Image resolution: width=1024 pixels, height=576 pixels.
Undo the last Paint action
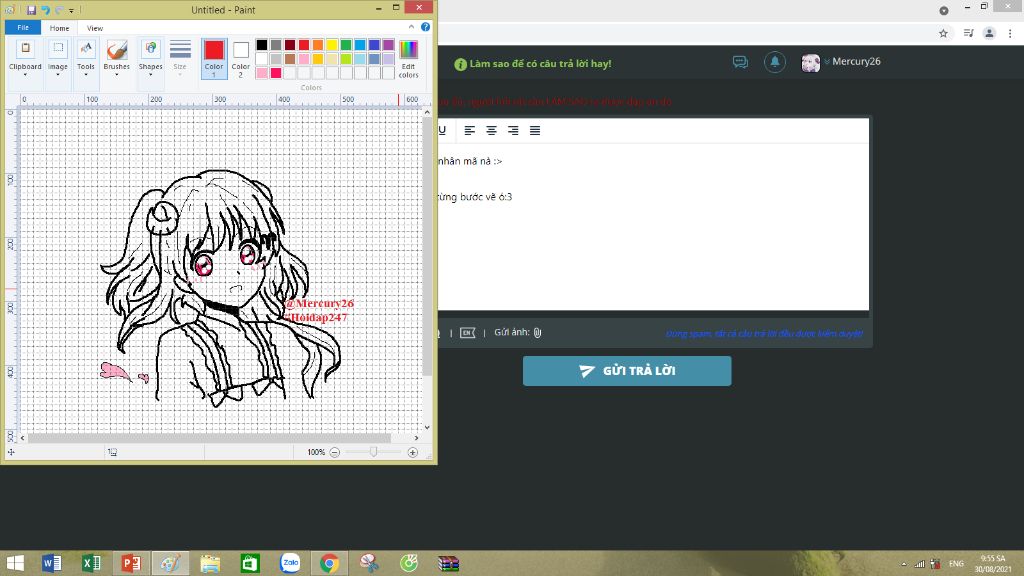click(45, 10)
